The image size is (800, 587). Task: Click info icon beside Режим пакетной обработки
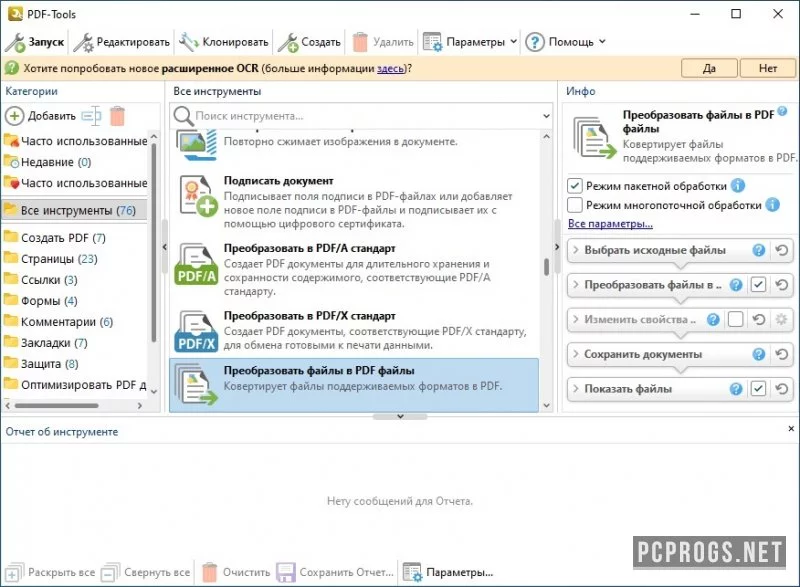tap(738, 185)
